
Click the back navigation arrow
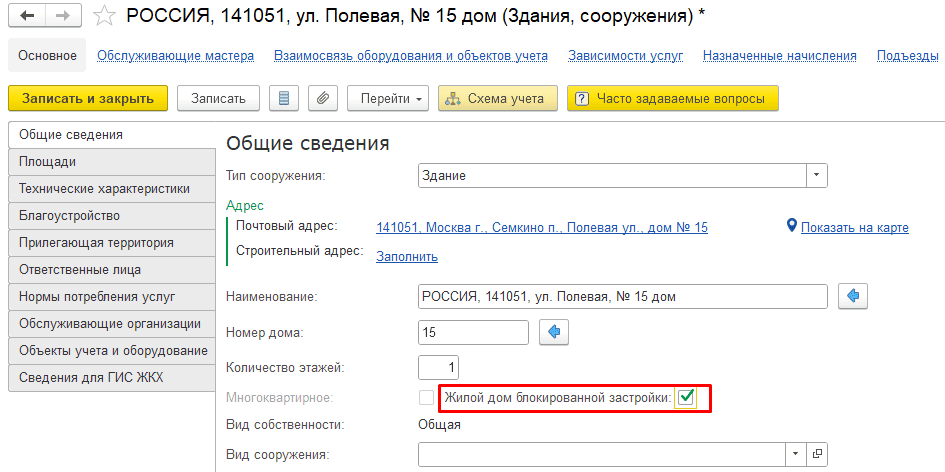pos(27,15)
